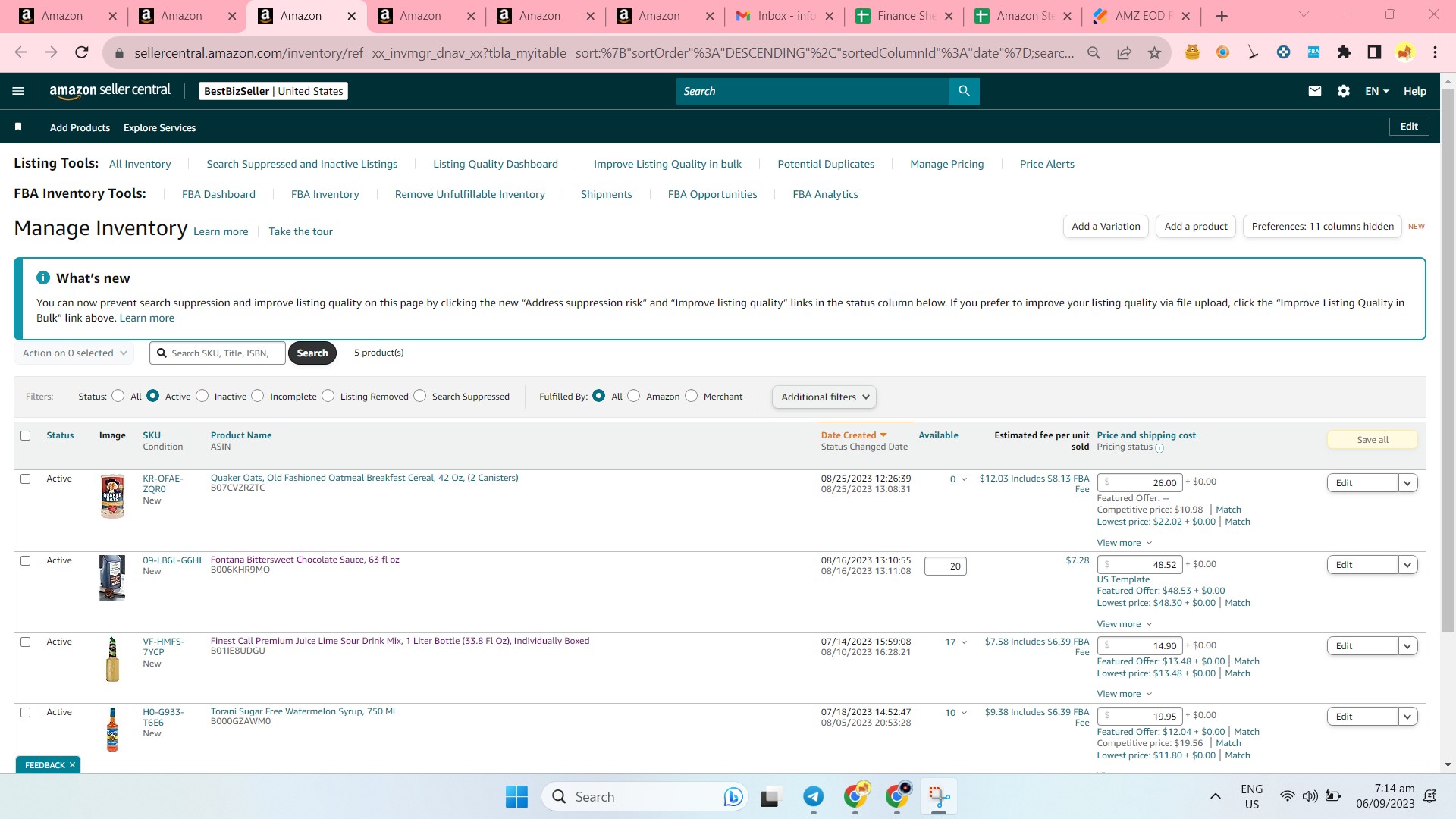Open the mail messages icon
Screen dimensions: 1456x819
pyautogui.click(x=1314, y=91)
